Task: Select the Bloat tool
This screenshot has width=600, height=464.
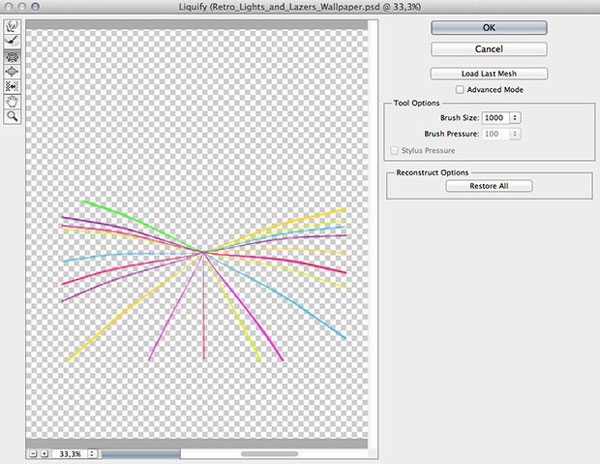Action: pyautogui.click(x=12, y=72)
